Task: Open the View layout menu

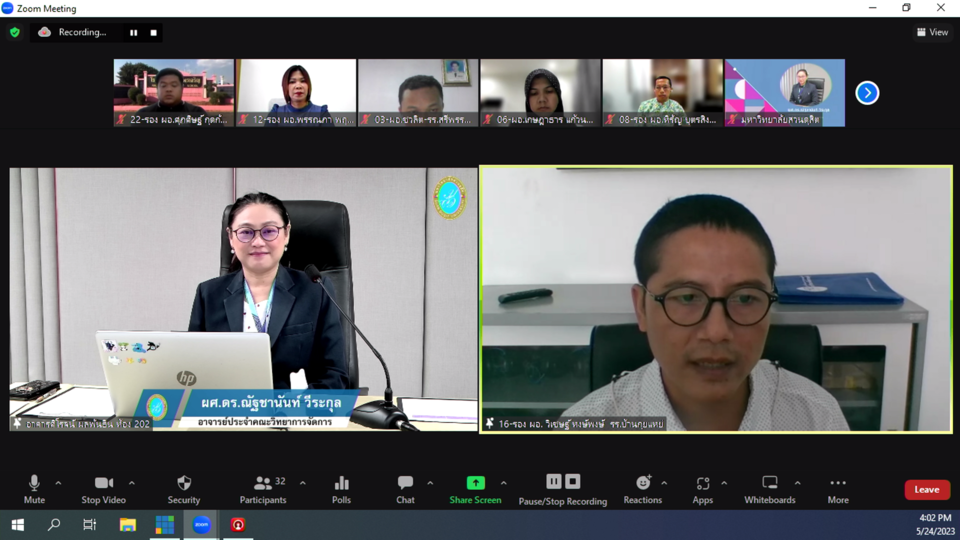Action: (932, 32)
